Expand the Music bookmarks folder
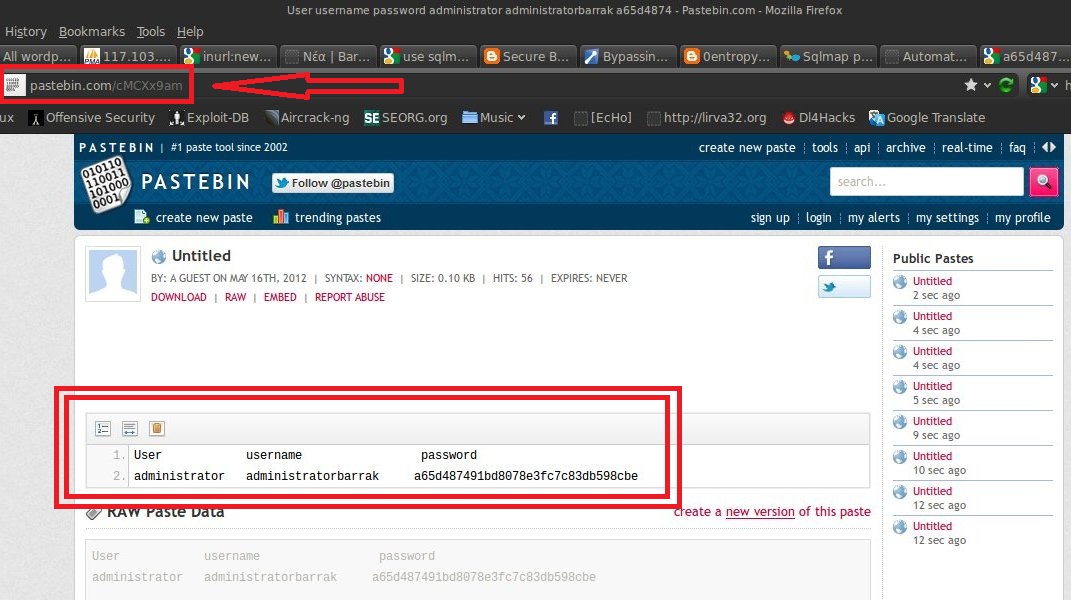The width and height of the screenshot is (1071, 600). 494,118
